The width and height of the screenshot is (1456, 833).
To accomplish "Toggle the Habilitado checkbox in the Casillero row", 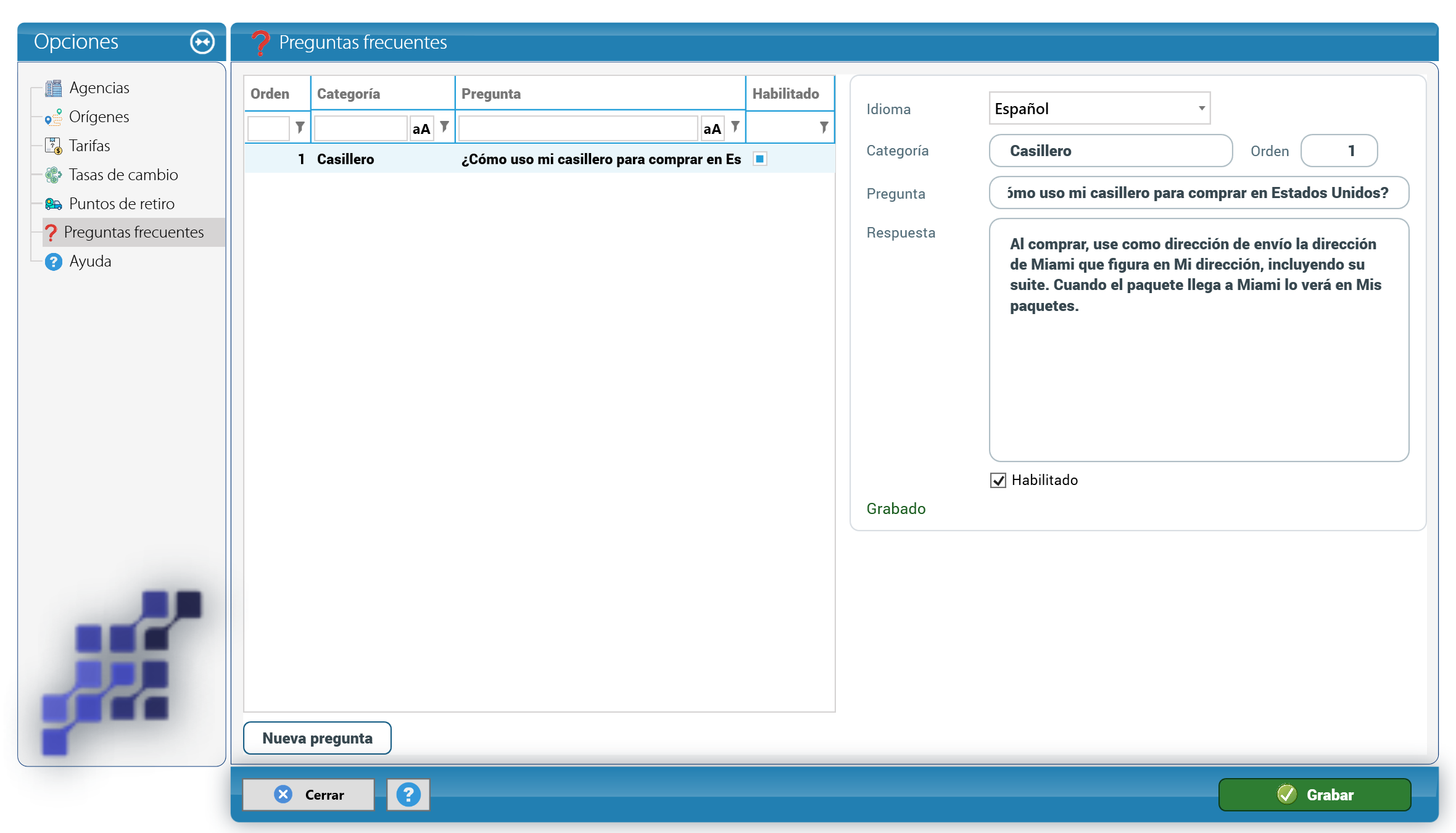I will click(x=760, y=159).
